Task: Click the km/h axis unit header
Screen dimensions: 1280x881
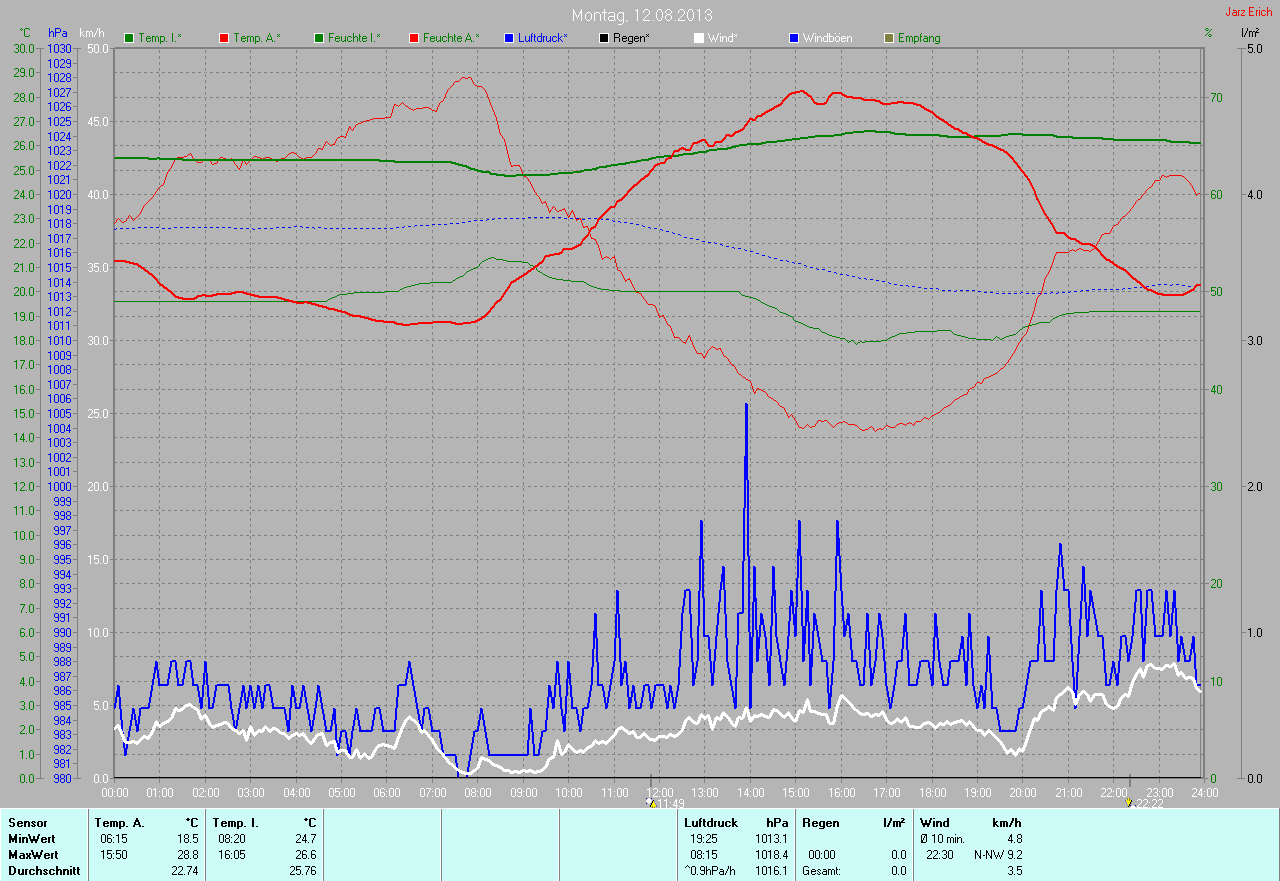Action: coord(91,33)
